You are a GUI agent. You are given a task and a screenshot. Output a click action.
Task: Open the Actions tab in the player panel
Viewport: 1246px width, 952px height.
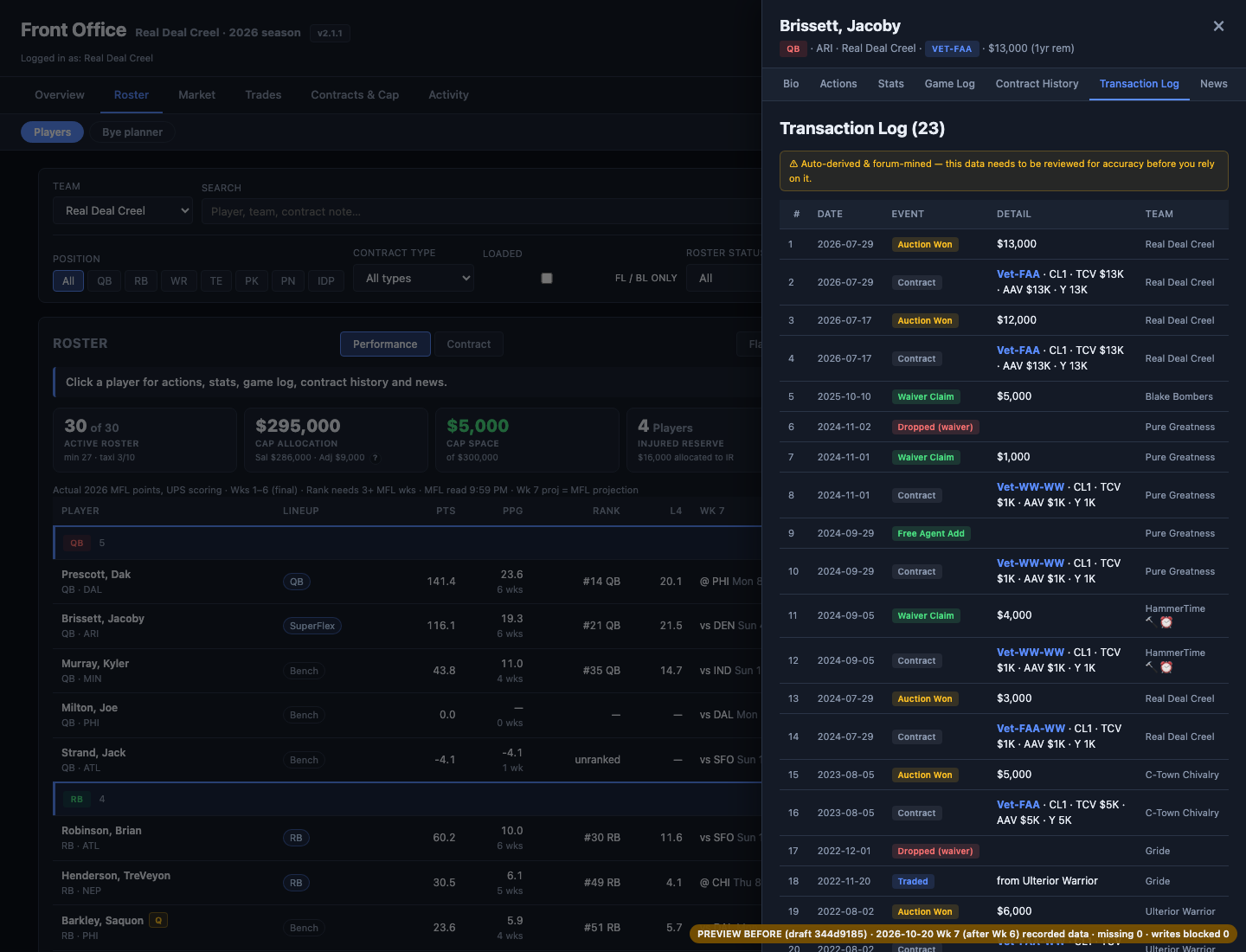pyautogui.click(x=838, y=84)
